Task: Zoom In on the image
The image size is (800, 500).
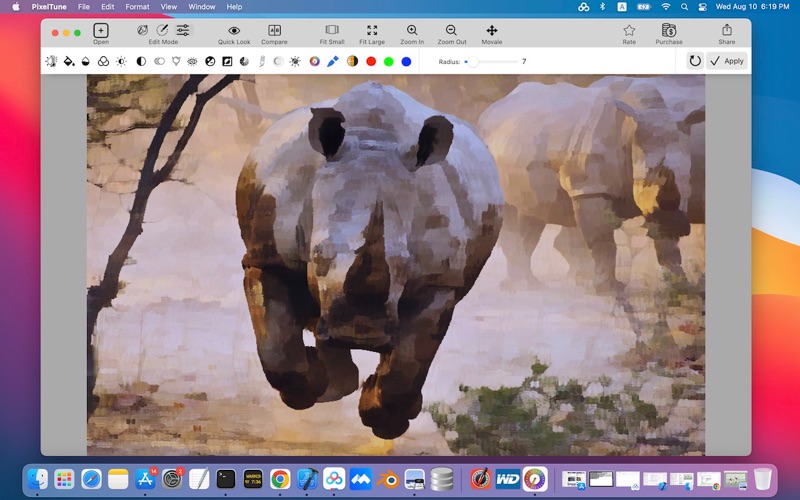Action: tap(412, 31)
